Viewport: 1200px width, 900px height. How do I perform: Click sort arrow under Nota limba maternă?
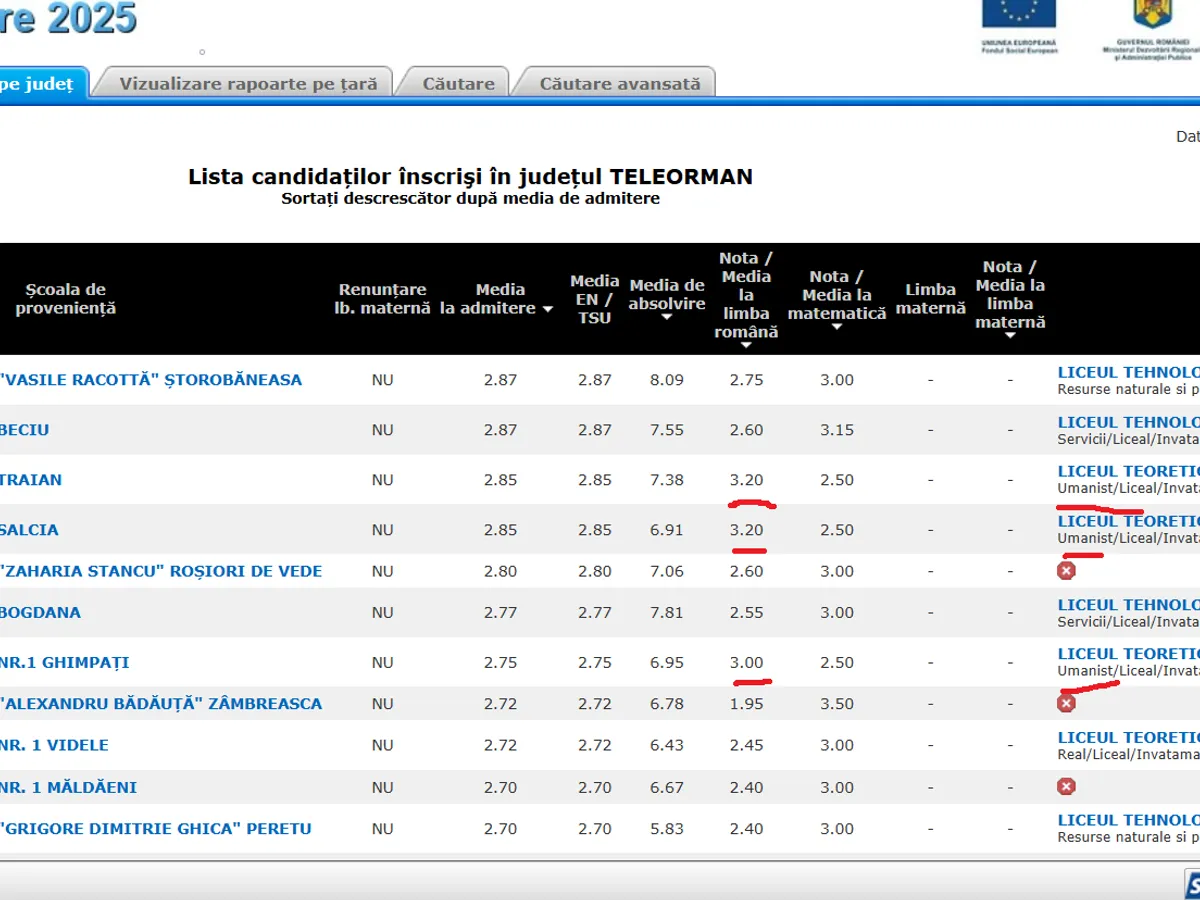coord(1010,335)
